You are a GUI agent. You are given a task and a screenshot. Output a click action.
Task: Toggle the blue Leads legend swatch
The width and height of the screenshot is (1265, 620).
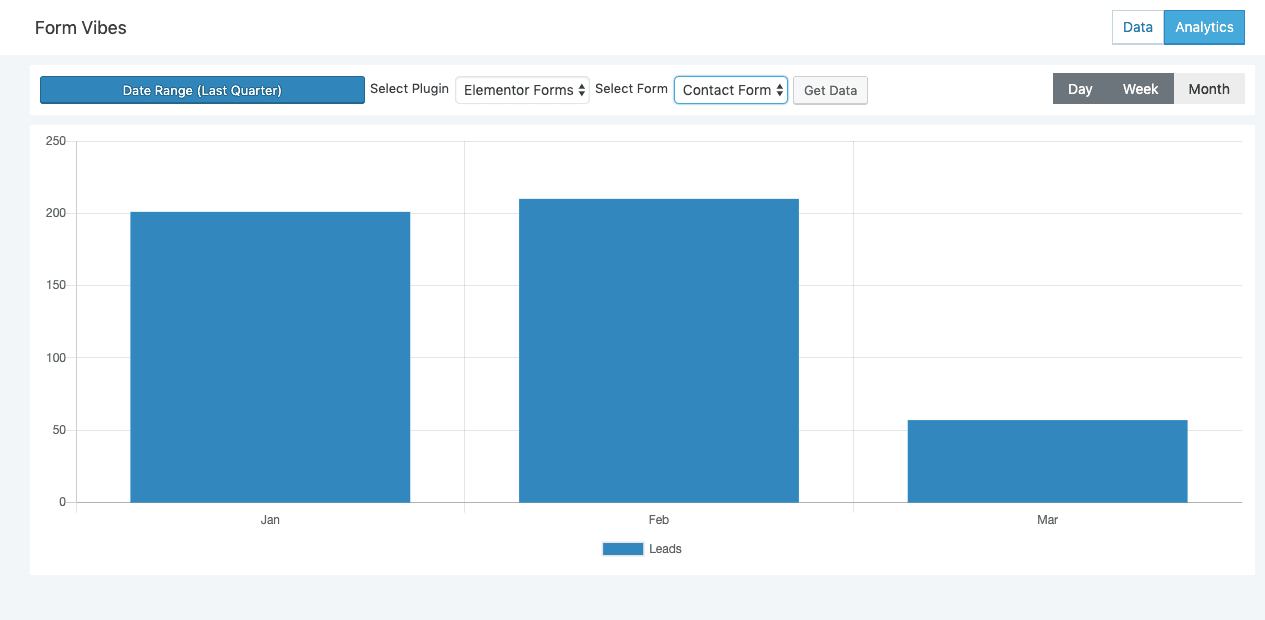tap(622, 549)
